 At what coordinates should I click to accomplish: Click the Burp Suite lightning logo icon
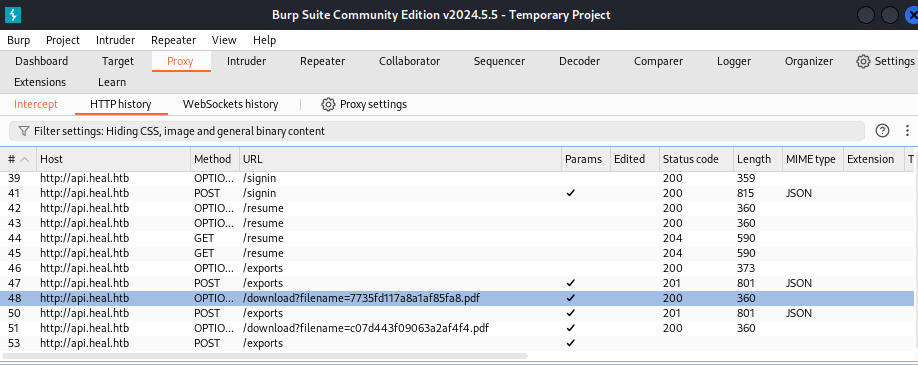coord(13,15)
